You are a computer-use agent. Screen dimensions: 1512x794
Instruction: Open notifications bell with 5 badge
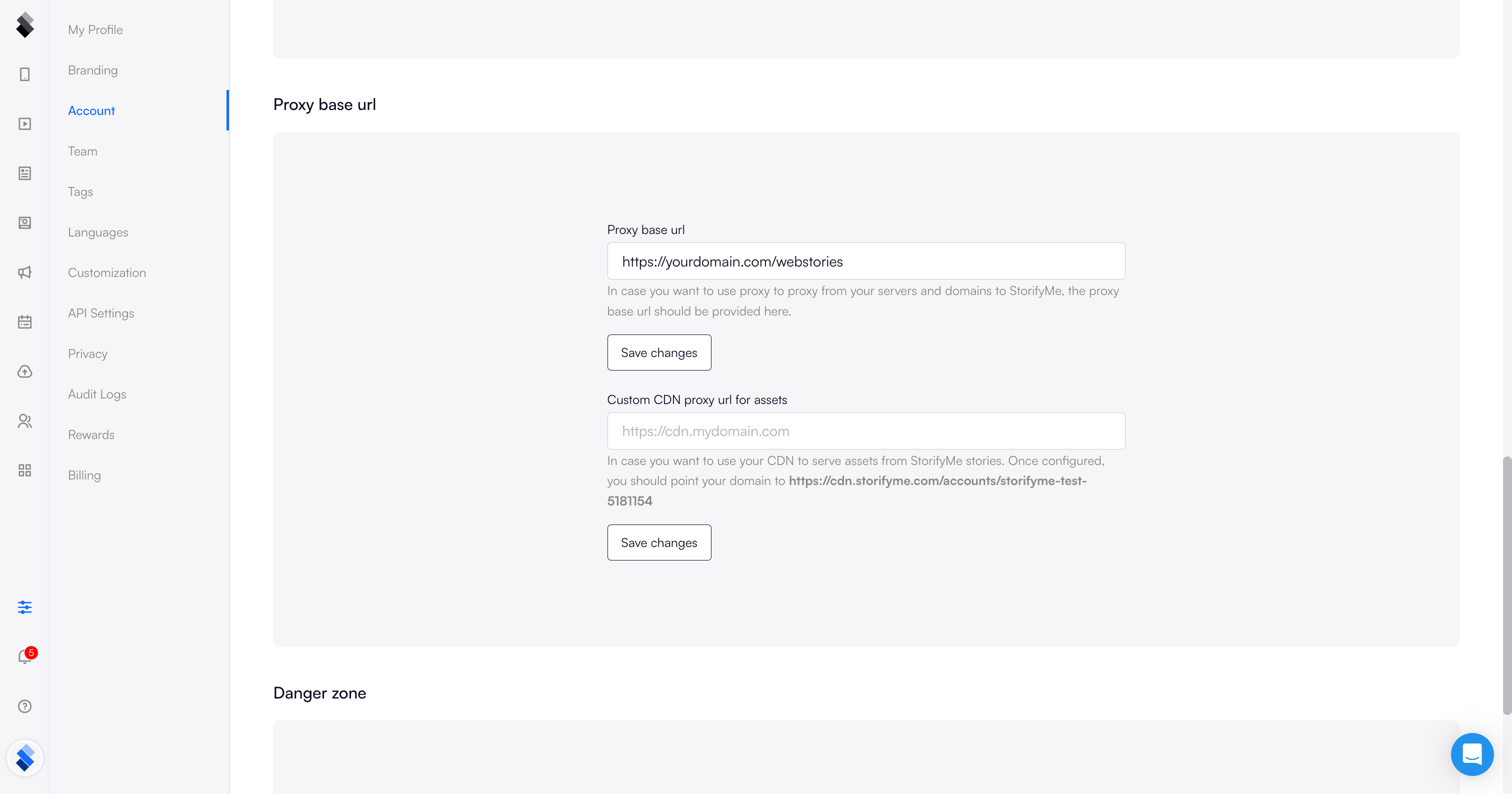[24, 656]
